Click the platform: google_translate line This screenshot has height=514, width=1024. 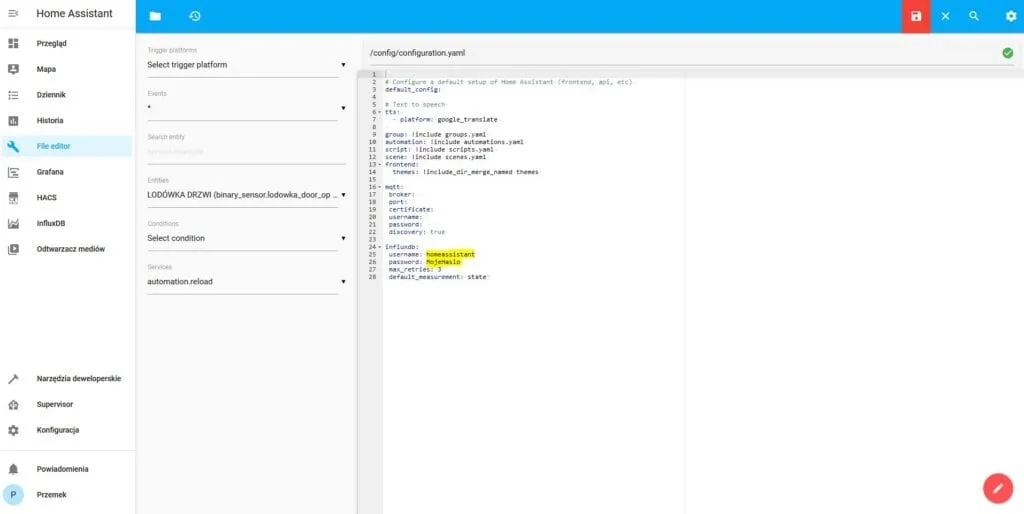click(x=445, y=120)
